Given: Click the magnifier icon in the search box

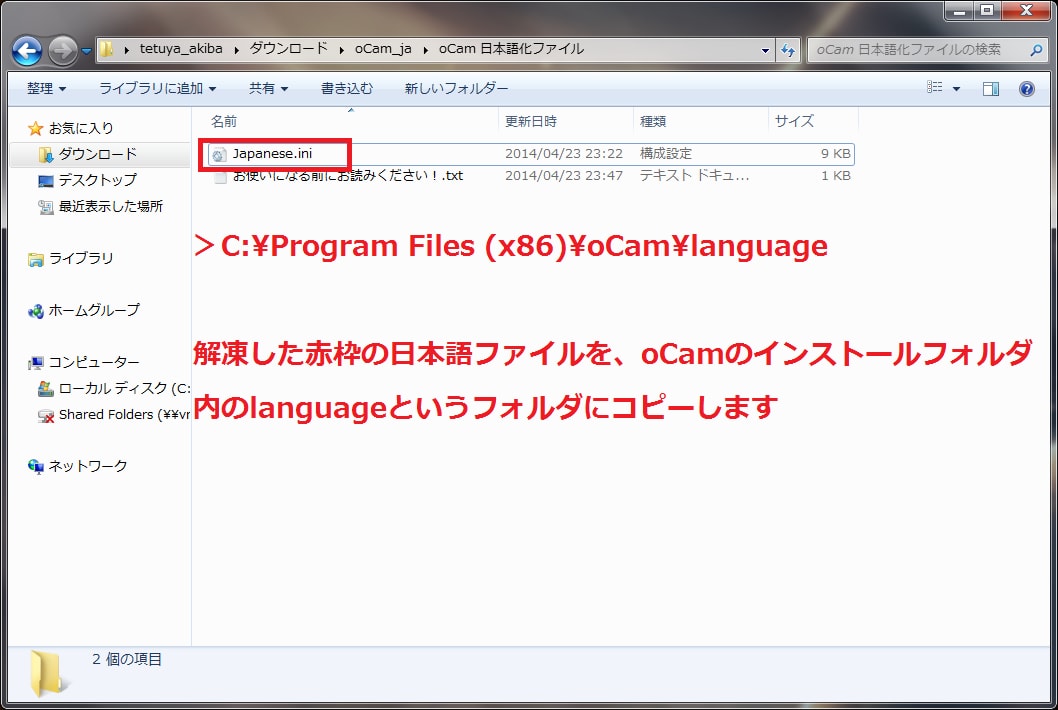Looking at the screenshot, I should pos(1036,49).
